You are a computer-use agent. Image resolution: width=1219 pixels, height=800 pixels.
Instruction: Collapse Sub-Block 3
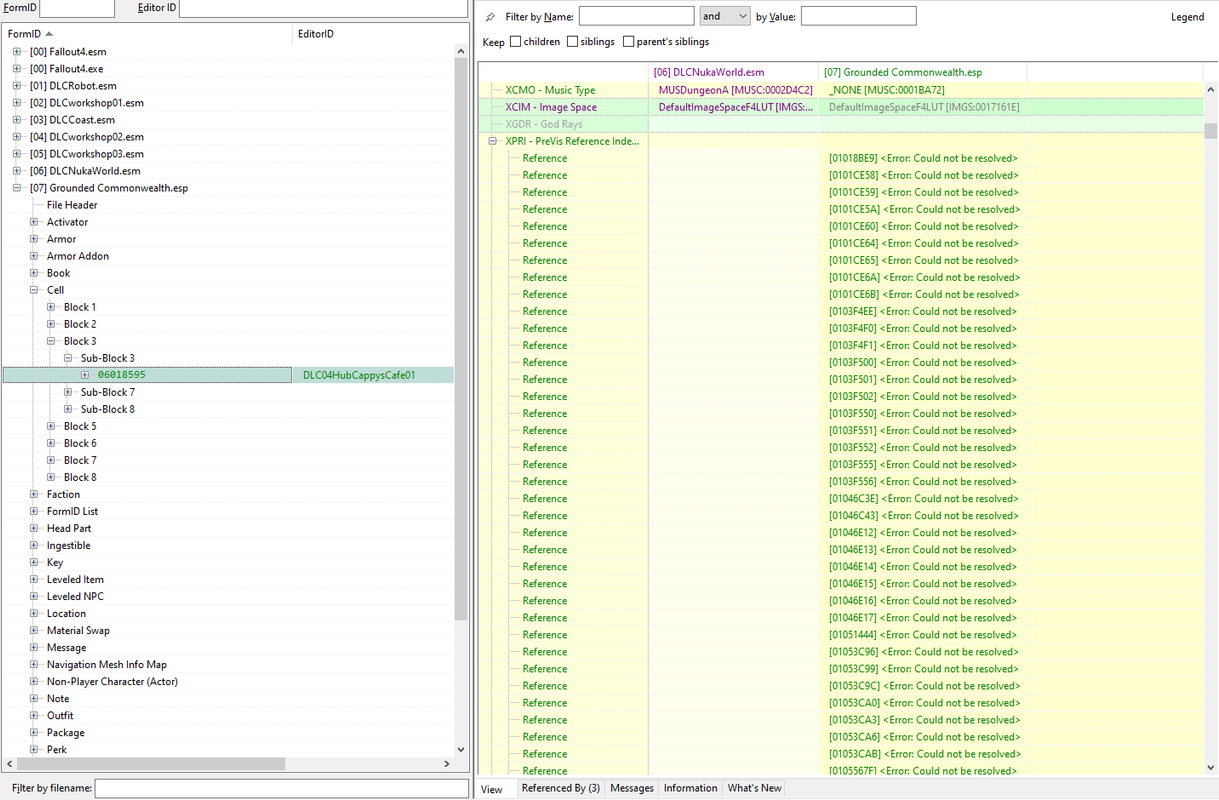click(x=68, y=358)
